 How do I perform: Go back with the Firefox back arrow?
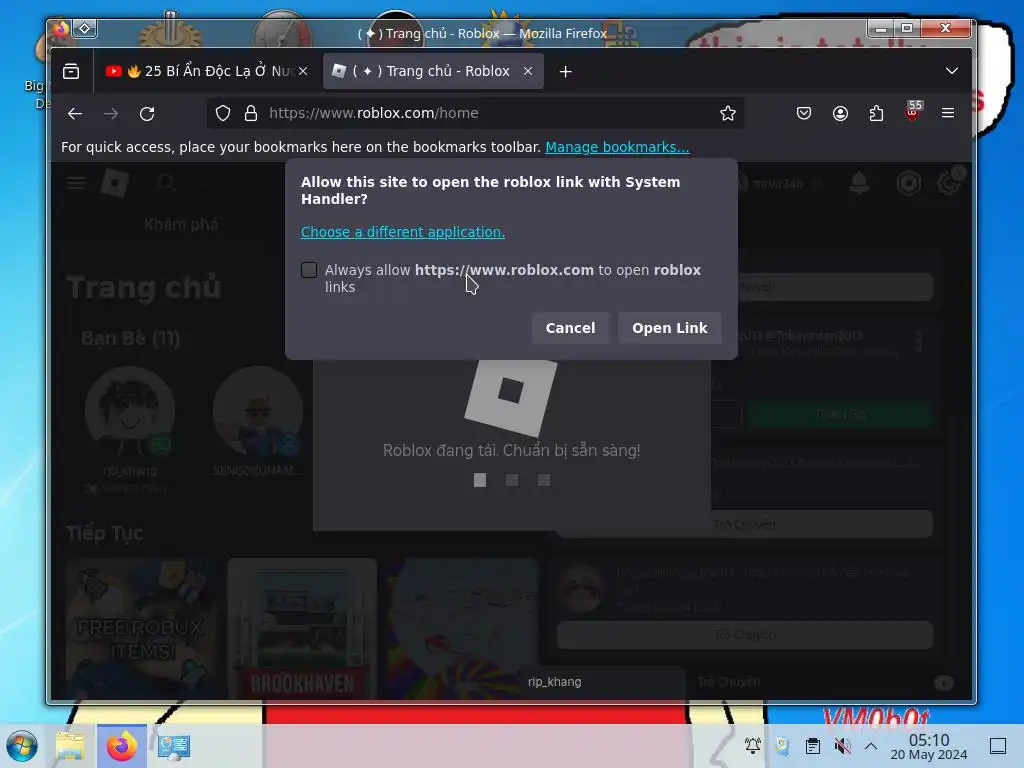click(x=75, y=114)
